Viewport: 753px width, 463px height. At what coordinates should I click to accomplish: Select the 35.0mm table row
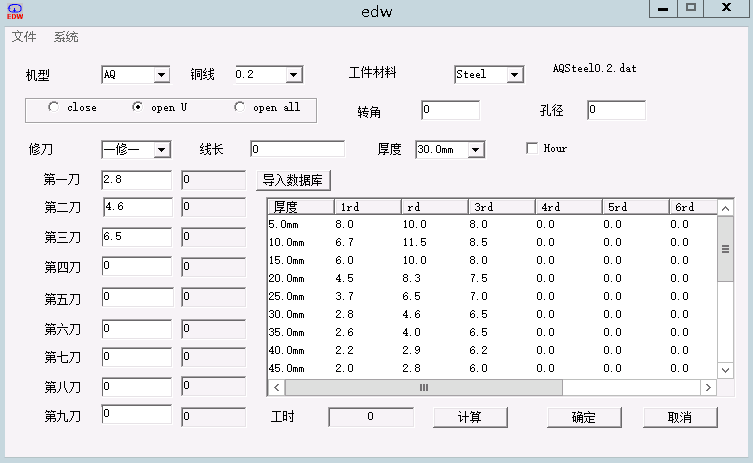492,332
